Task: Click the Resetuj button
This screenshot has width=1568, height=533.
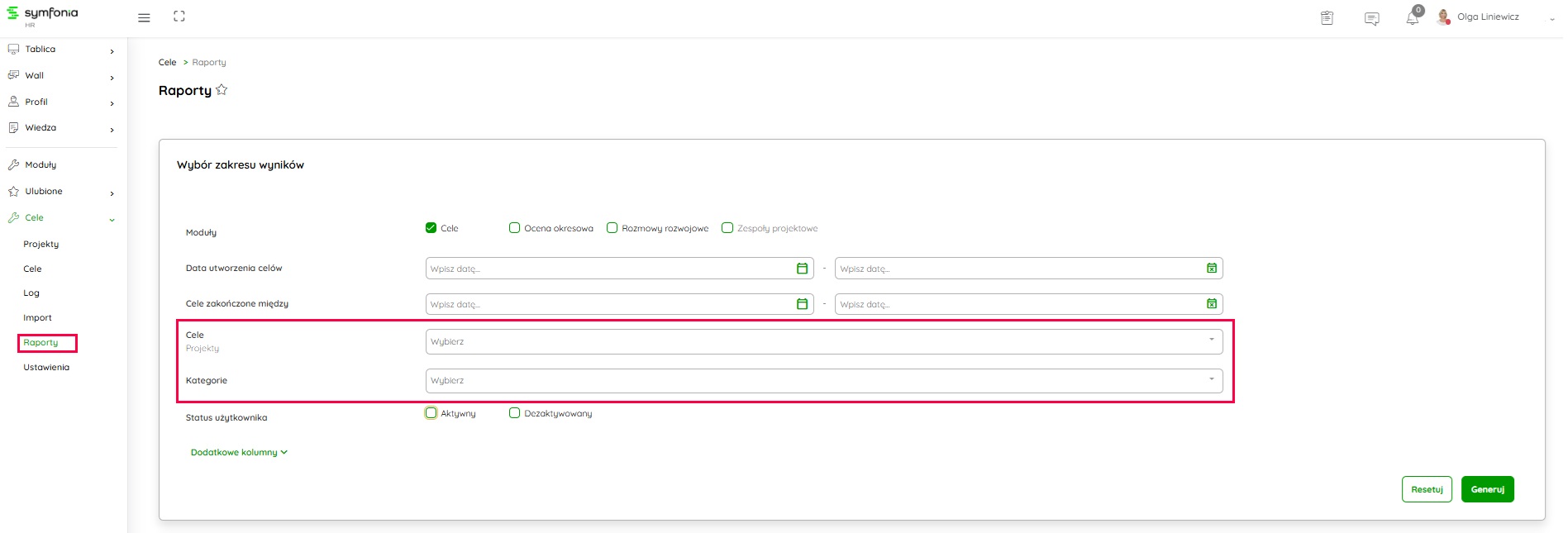Action: coord(1426,489)
